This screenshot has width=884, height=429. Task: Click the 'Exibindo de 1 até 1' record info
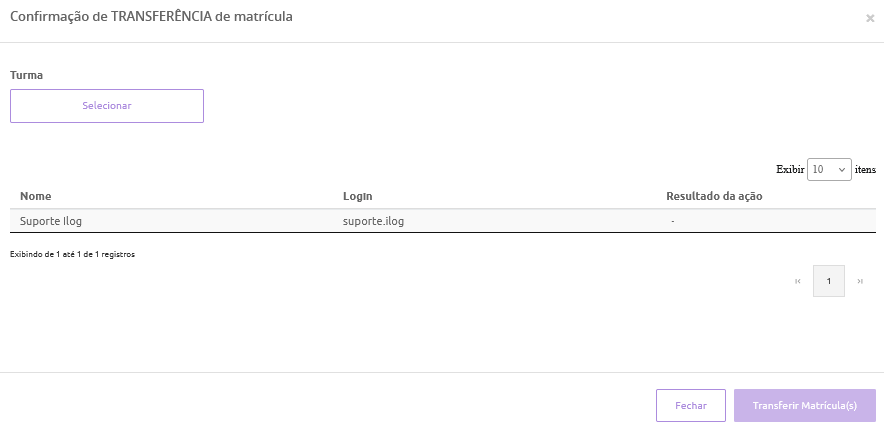[72, 254]
